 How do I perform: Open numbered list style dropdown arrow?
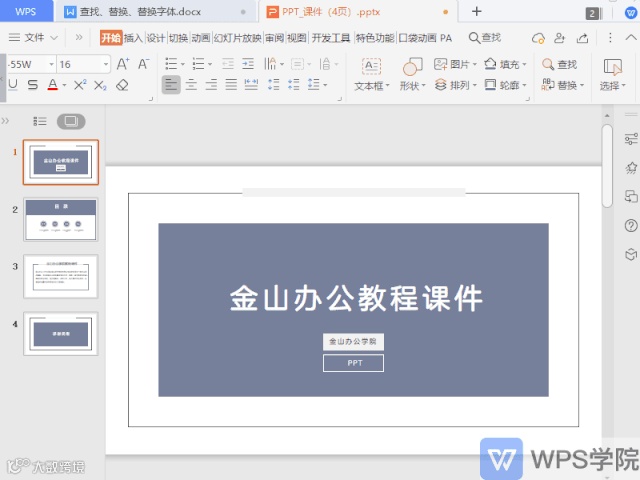point(210,64)
